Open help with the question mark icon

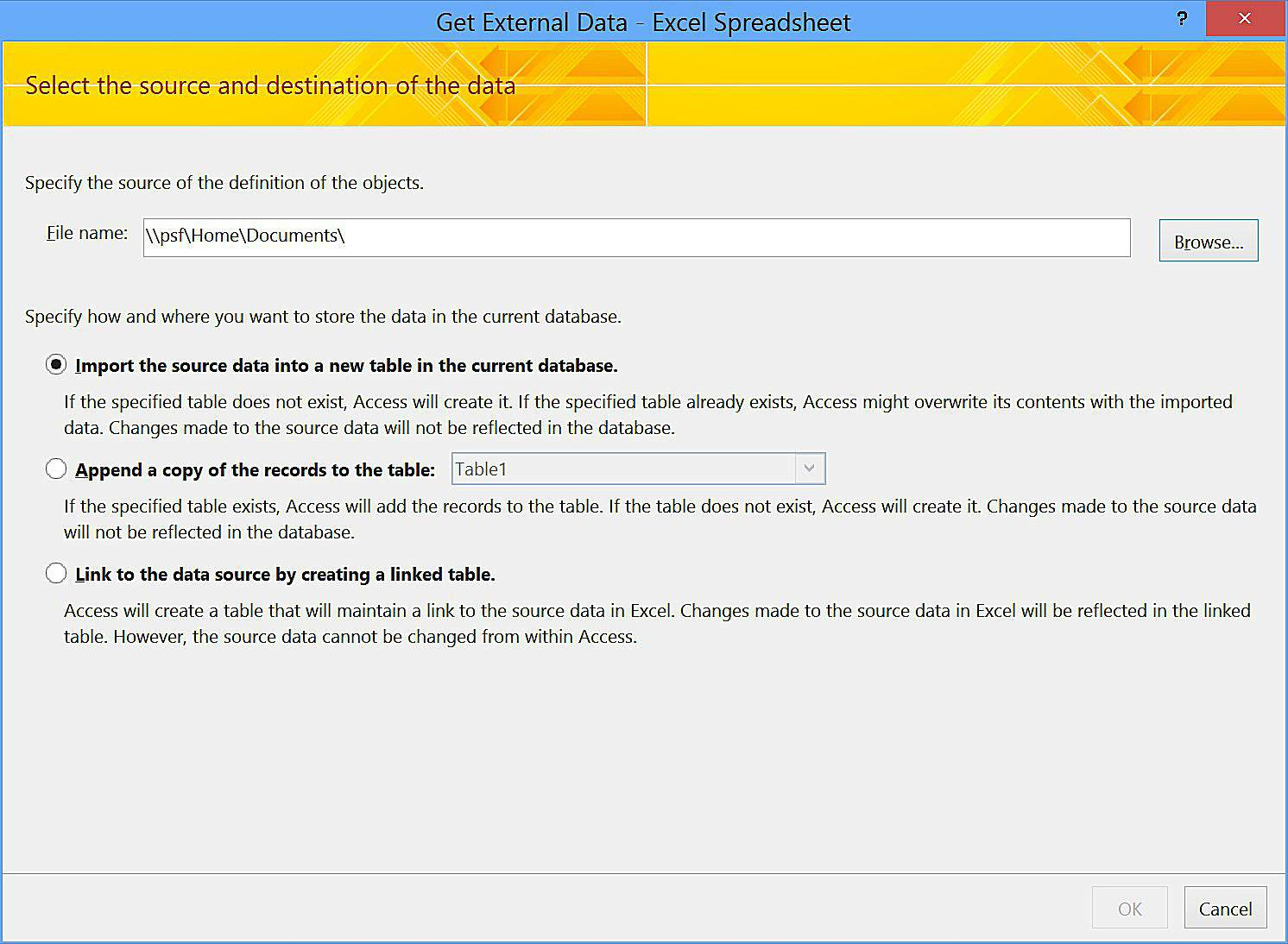(1181, 18)
